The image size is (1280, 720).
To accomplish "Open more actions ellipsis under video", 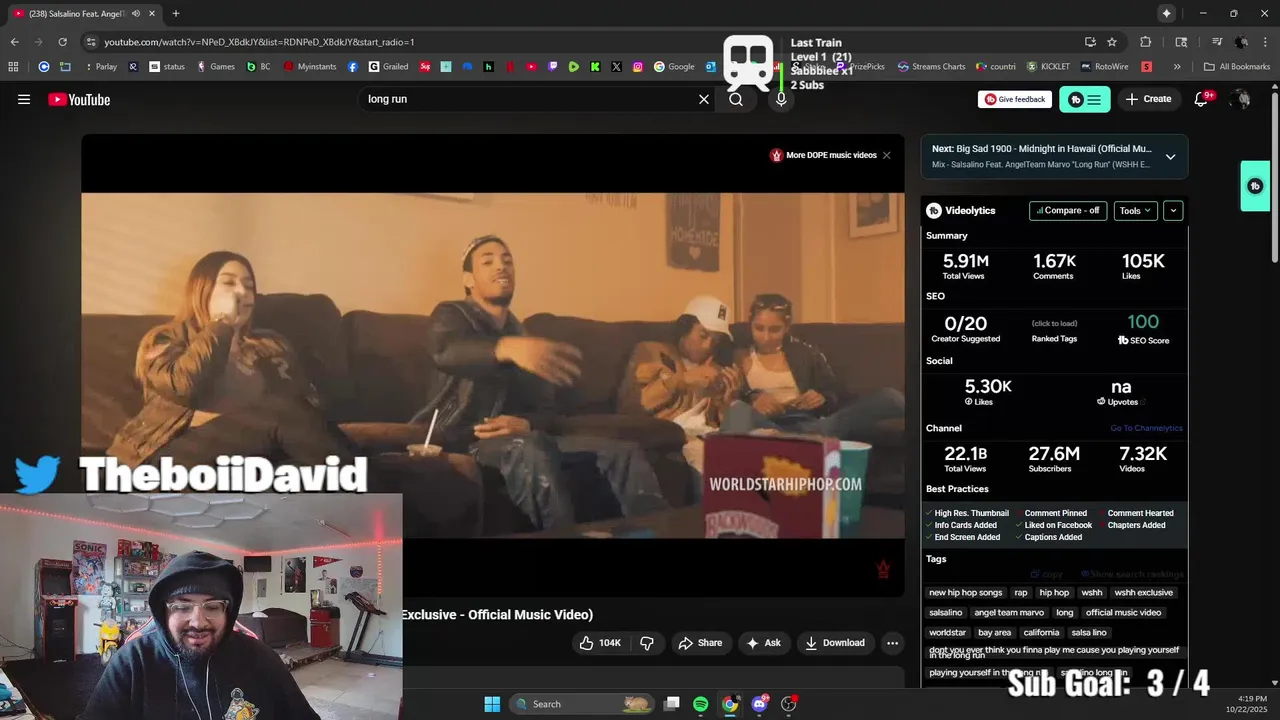I will point(892,643).
